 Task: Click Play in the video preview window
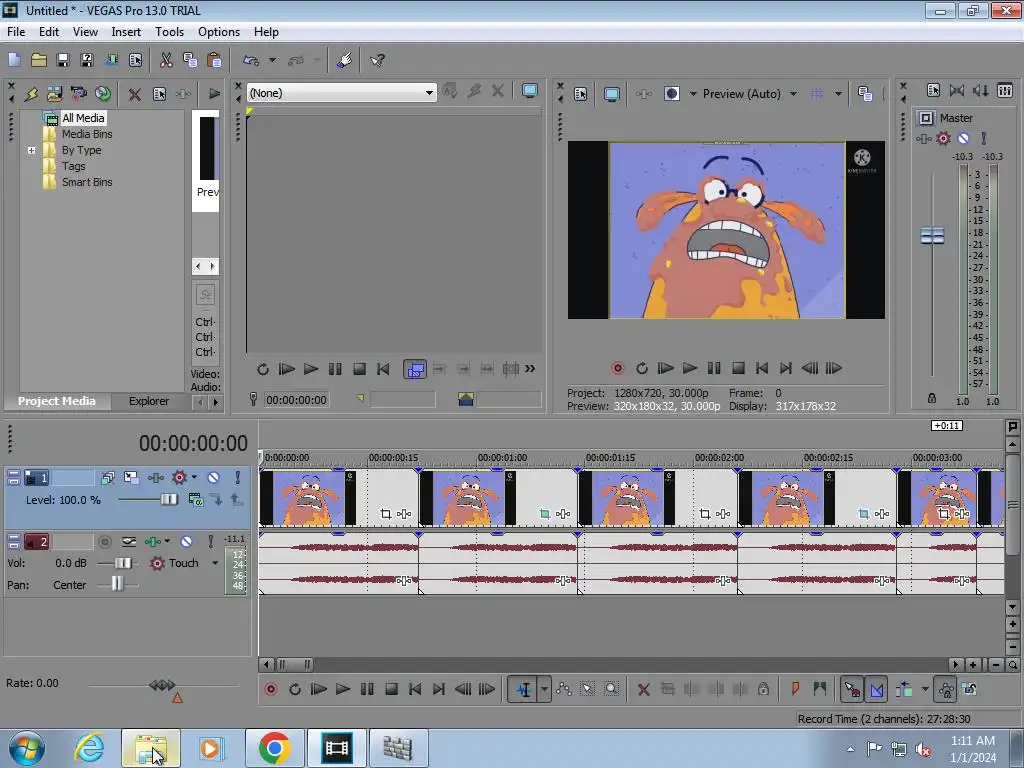pos(690,368)
